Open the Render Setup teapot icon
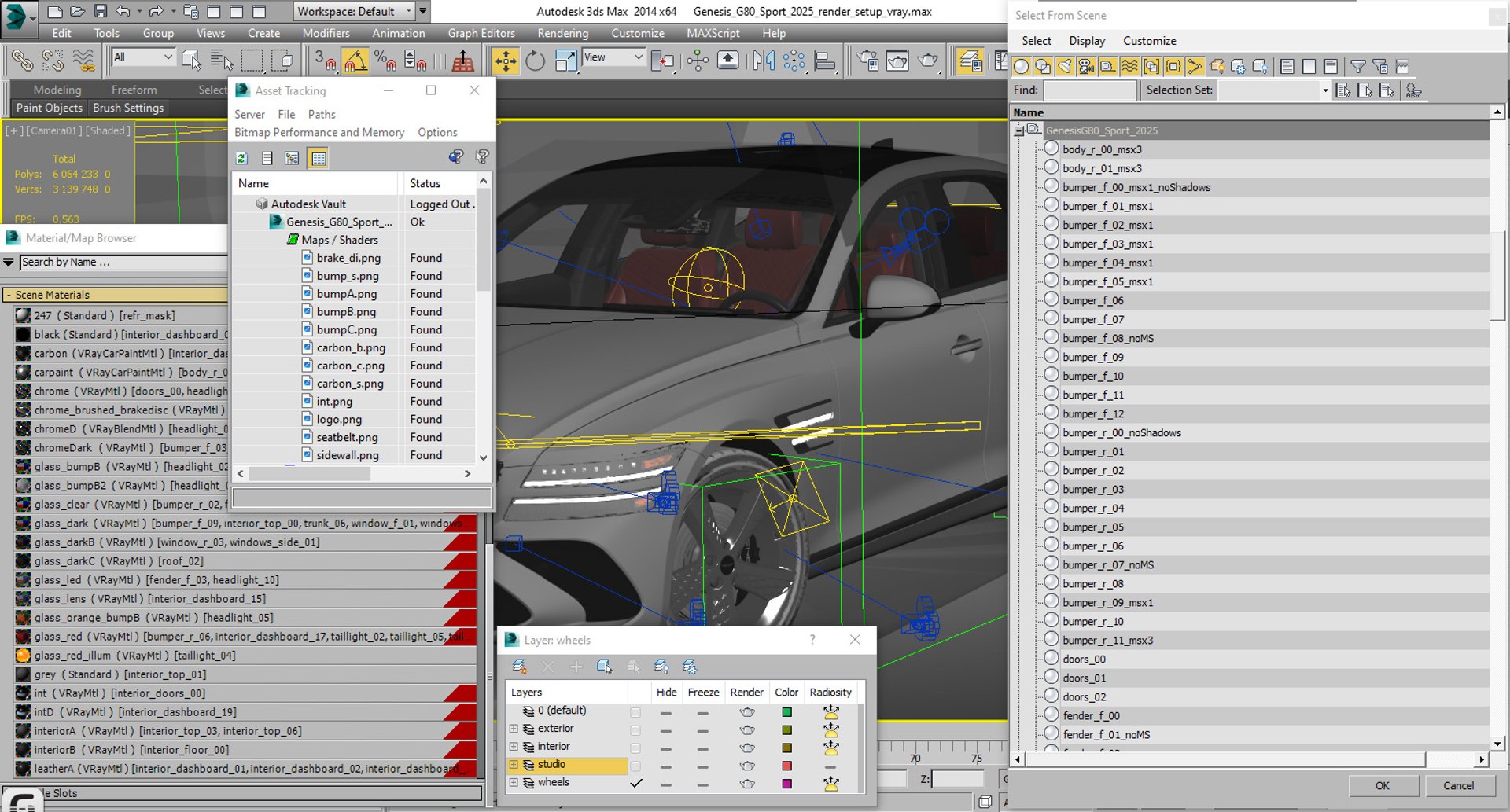 click(867, 61)
